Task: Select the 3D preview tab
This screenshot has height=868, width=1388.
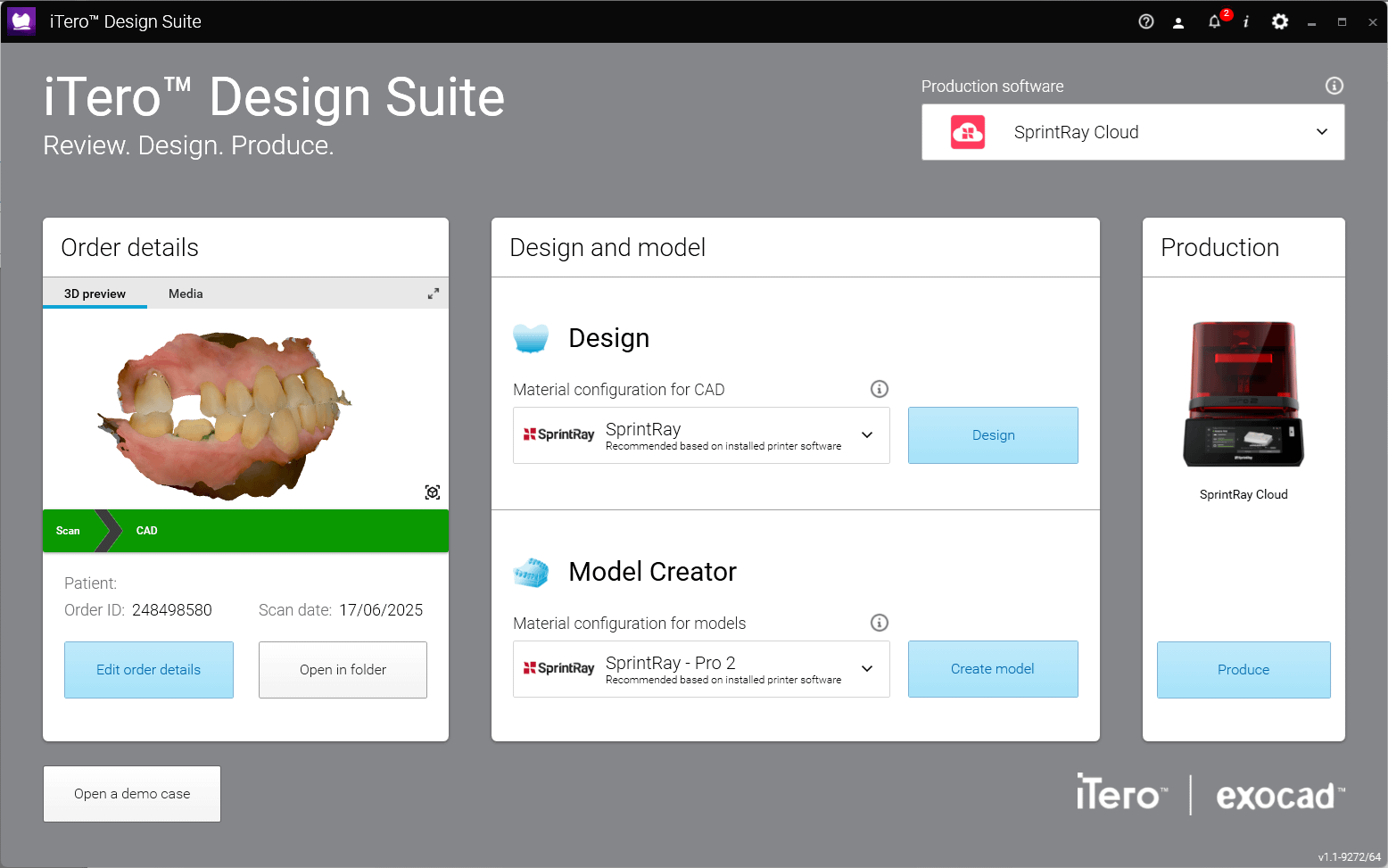Action: [95, 293]
